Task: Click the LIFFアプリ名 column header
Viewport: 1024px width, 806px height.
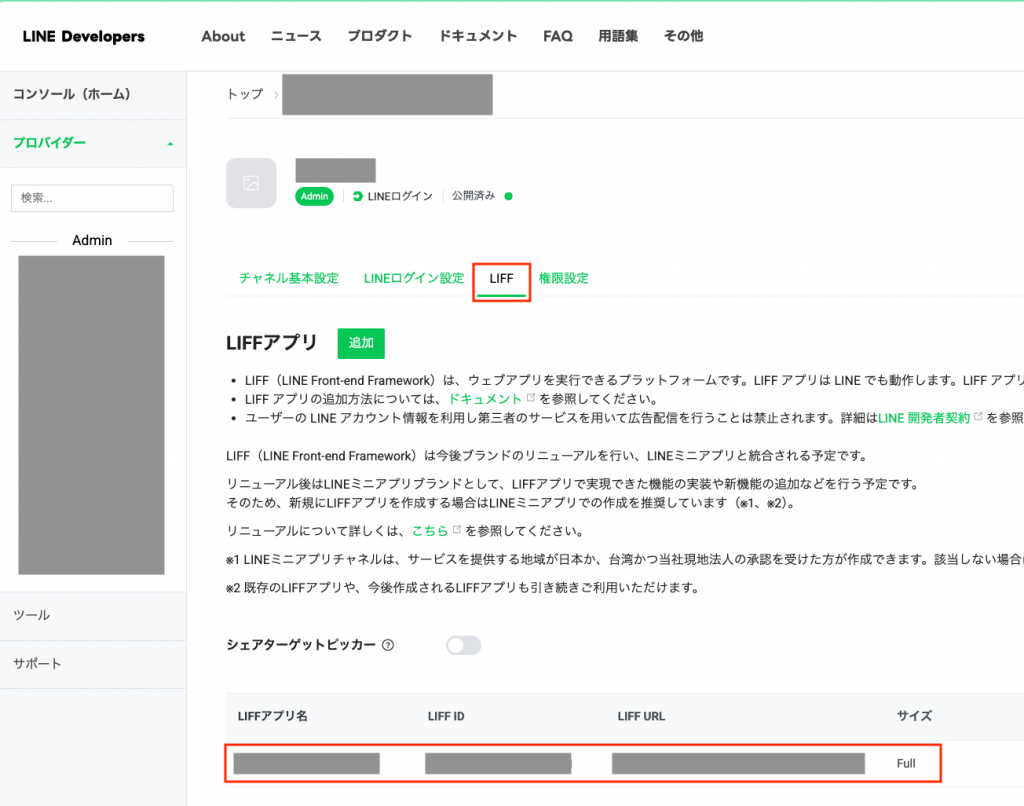Action: pyautogui.click(x=272, y=716)
